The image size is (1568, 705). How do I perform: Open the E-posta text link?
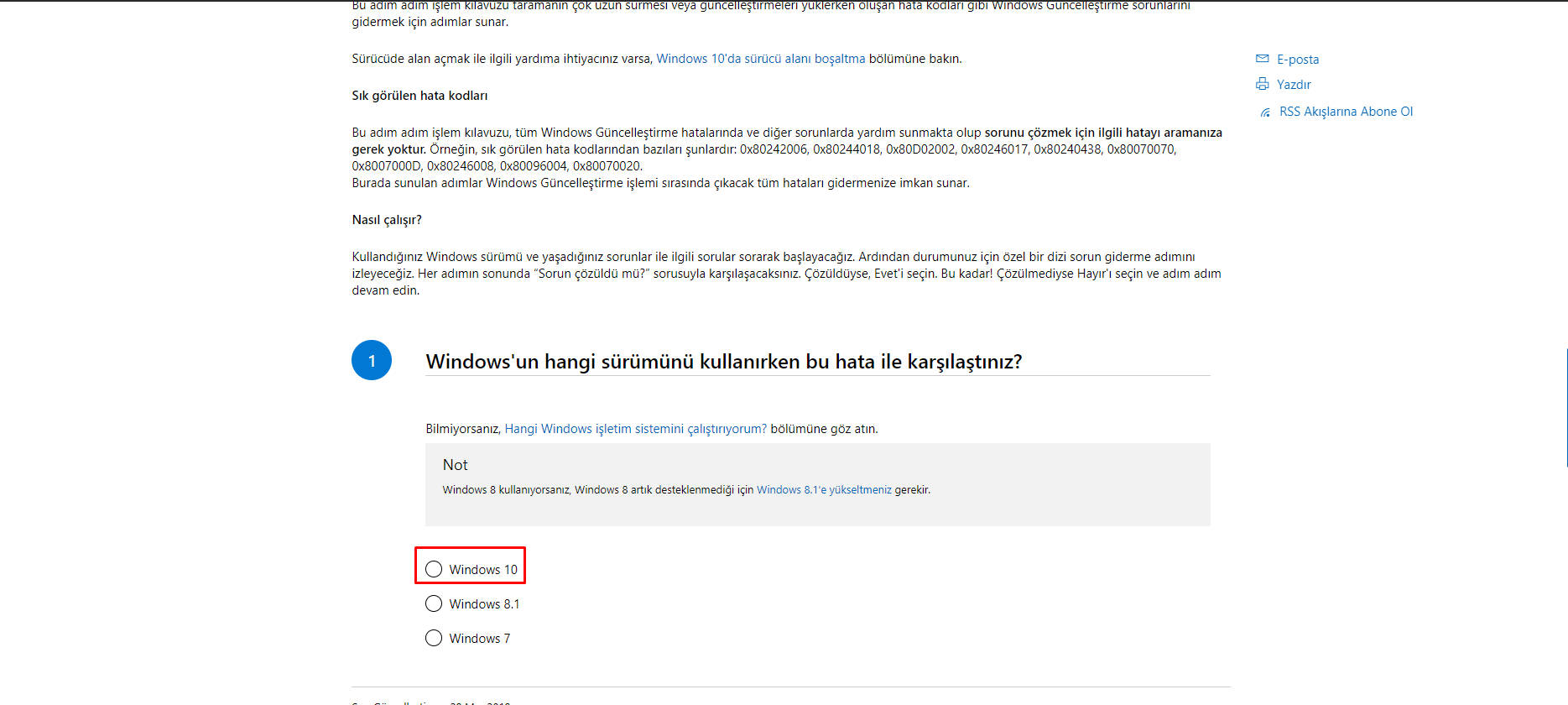1298,60
